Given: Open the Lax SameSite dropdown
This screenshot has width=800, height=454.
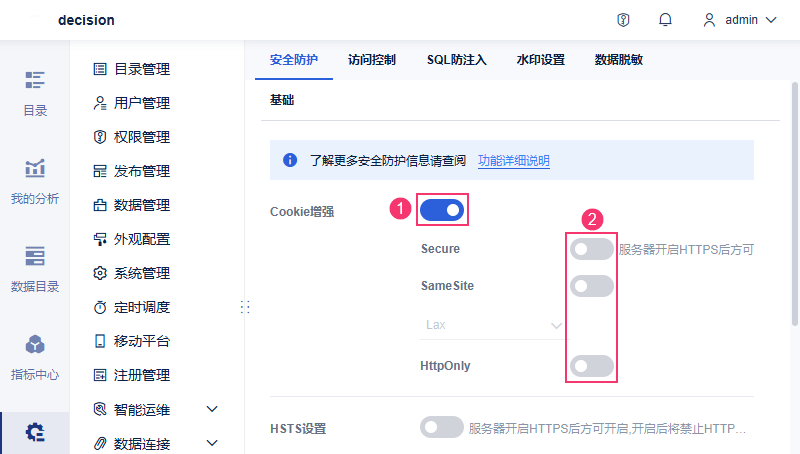Looking at the screenshot, I should tap(492, 325).
